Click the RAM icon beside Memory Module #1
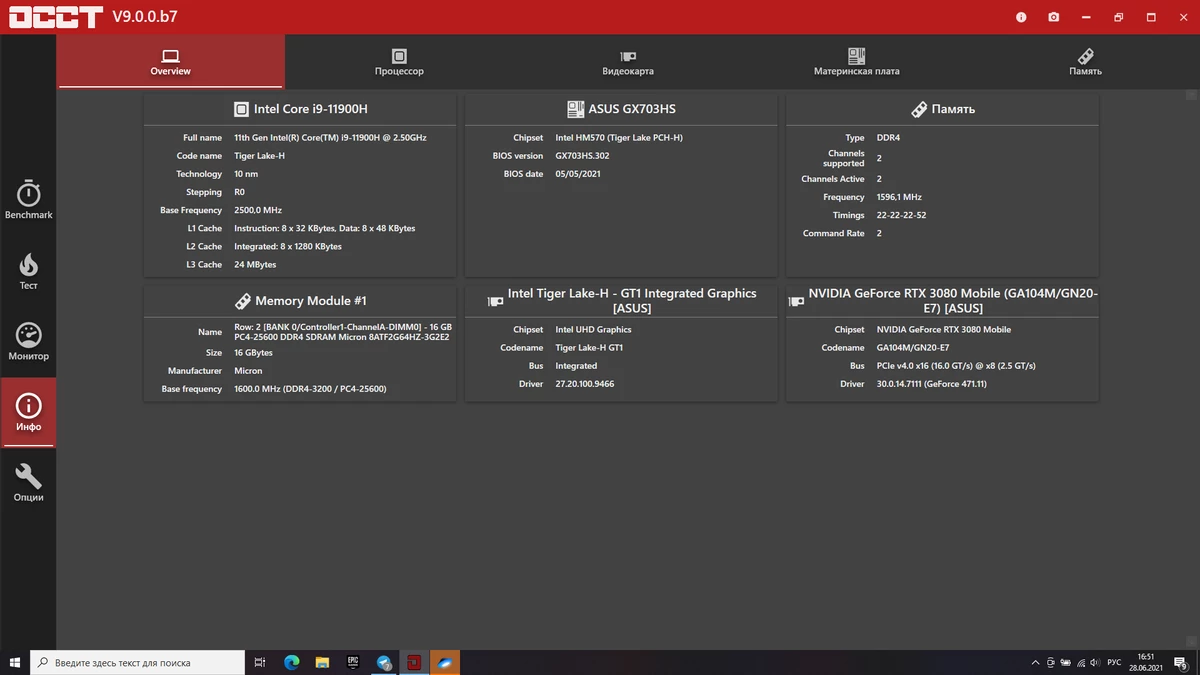 (x=243, y=301)
